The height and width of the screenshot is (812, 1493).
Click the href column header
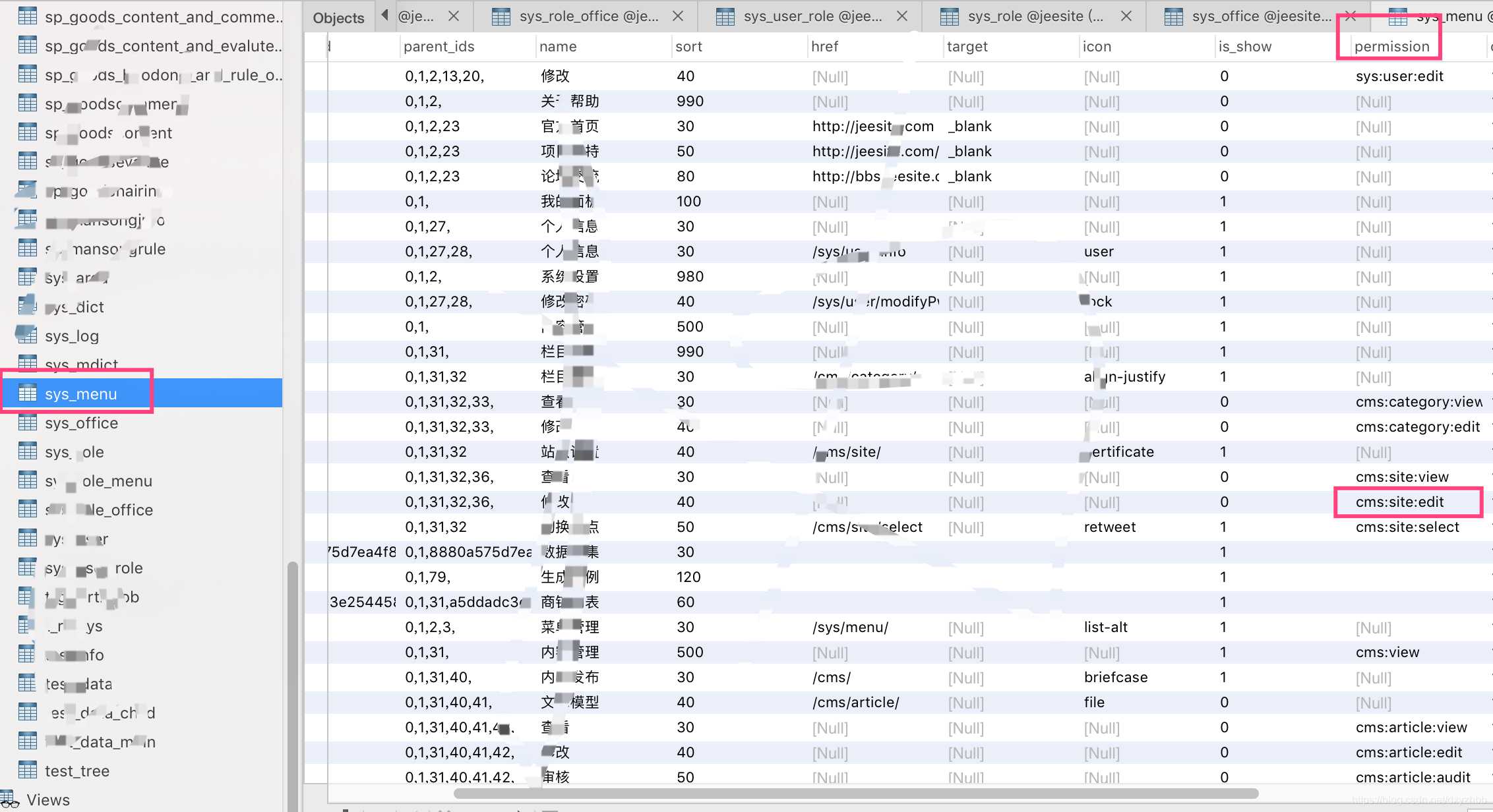(874, 46)
